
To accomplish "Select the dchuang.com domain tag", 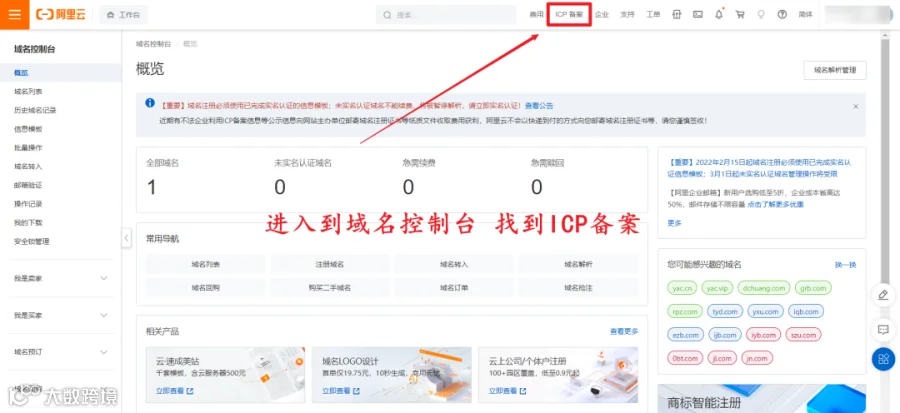I will (x=763, y=287).
